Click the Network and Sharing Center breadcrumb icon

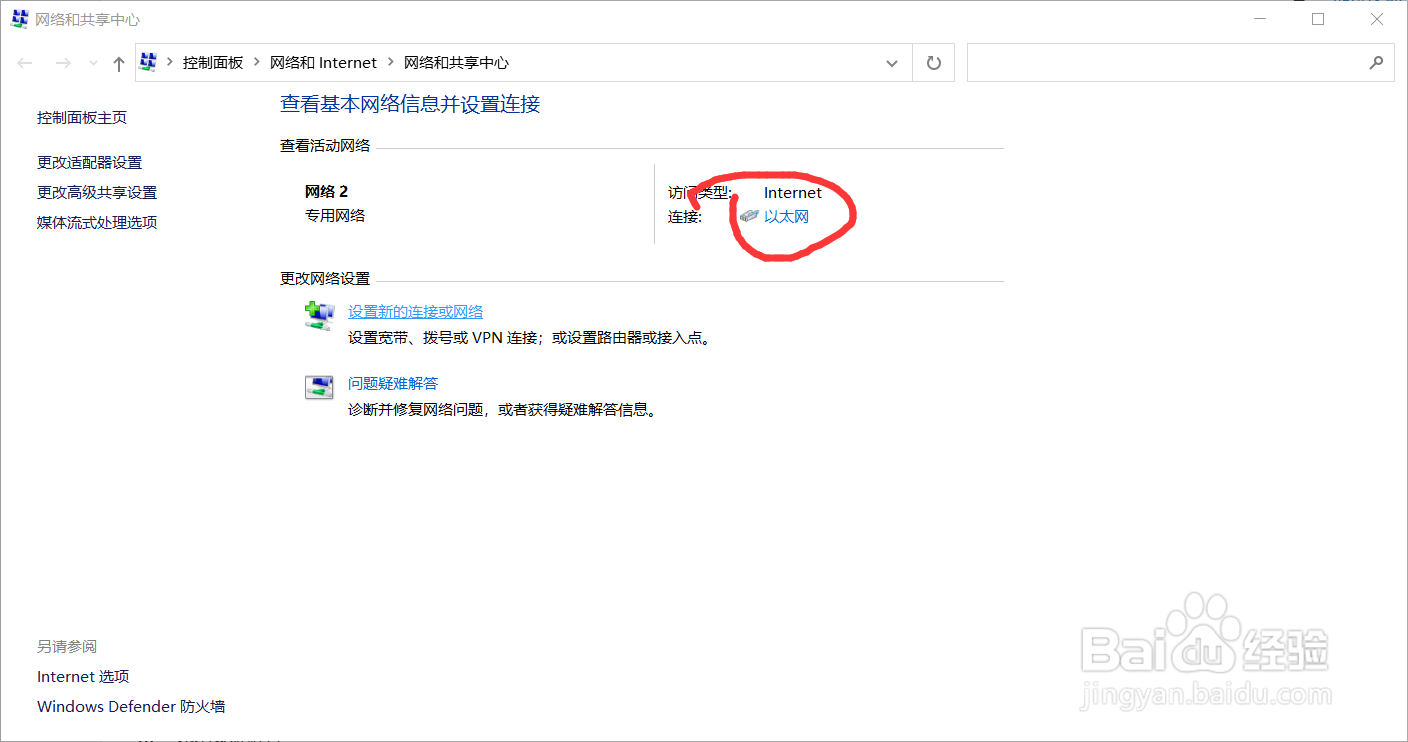(x=148, y=62)
